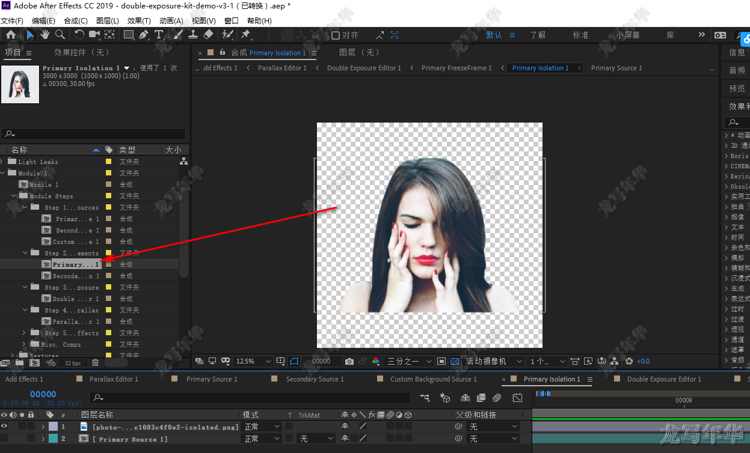Open the 文件(F) menu
Viewport: 750px width, 453px height.
pos(12,21)
